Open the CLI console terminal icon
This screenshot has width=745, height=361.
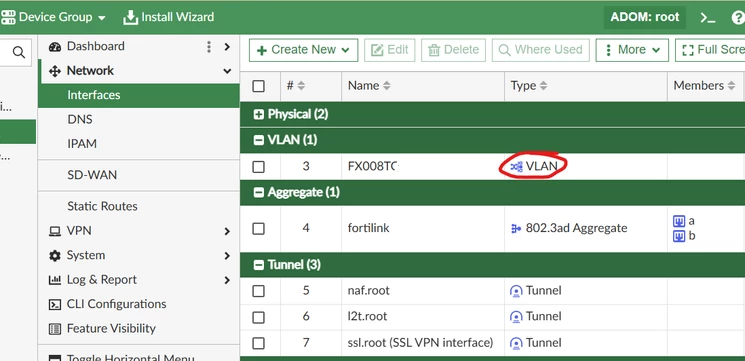(707, 18)
